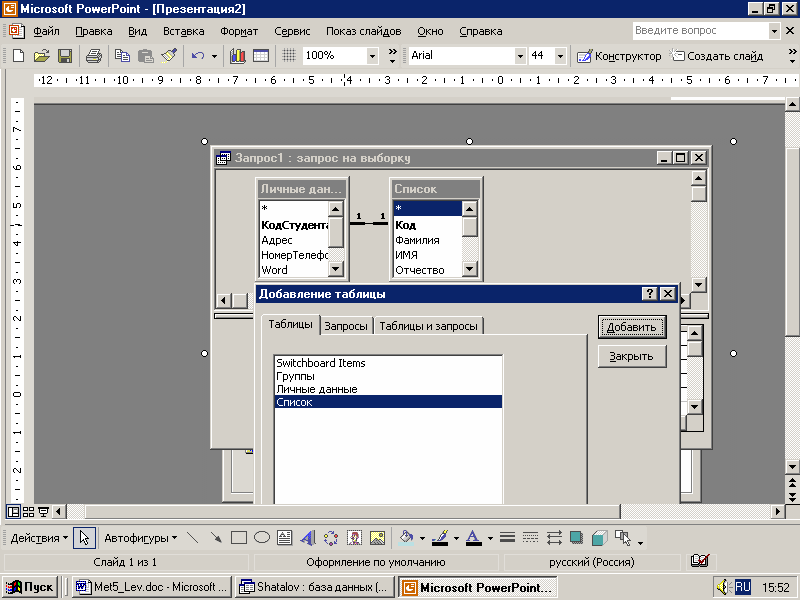Viewport: 800px width, 600px height.
Task: Activate the Format Painter brush
Action: 169,56
